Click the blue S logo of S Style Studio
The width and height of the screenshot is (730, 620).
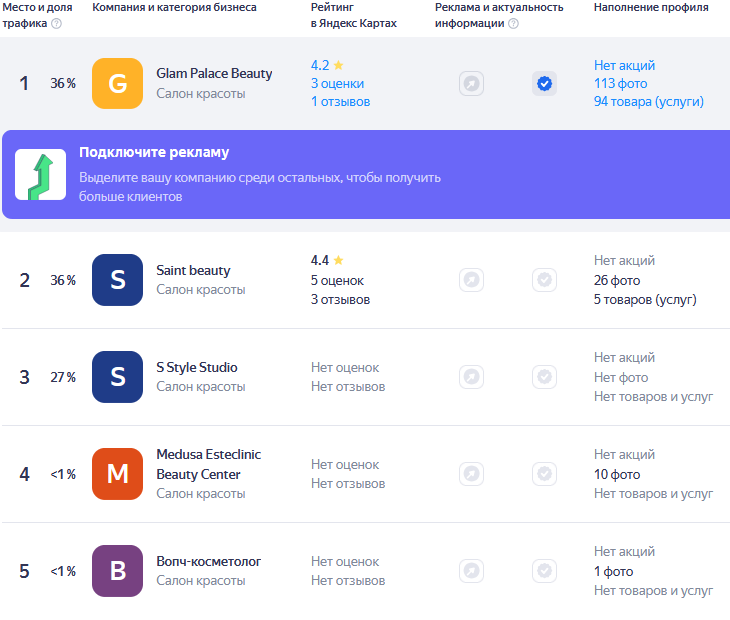(117, 377)
